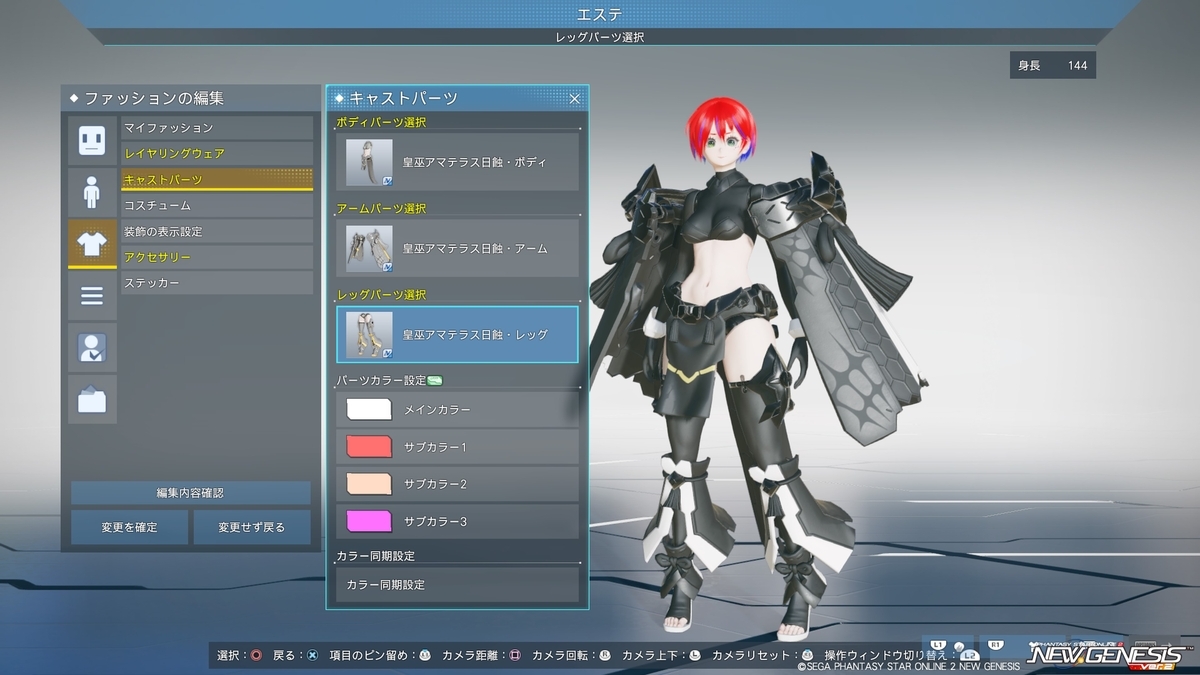This screenshot has width=1200, height=675.
Task: Click 変更を確定 button
Action: (129, 527)
